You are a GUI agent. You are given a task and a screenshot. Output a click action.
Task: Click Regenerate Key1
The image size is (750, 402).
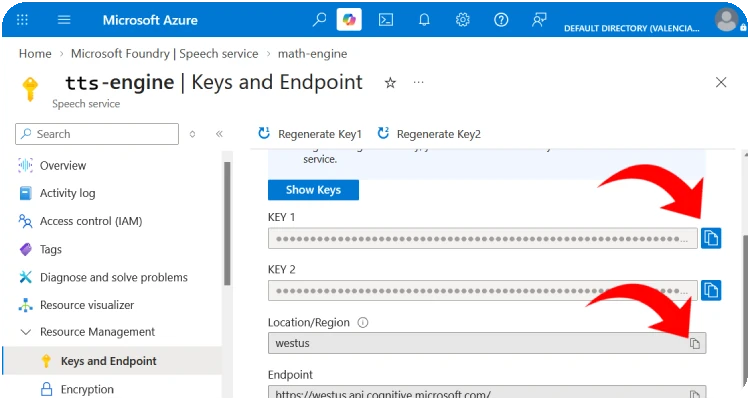[x=310, y=134]
